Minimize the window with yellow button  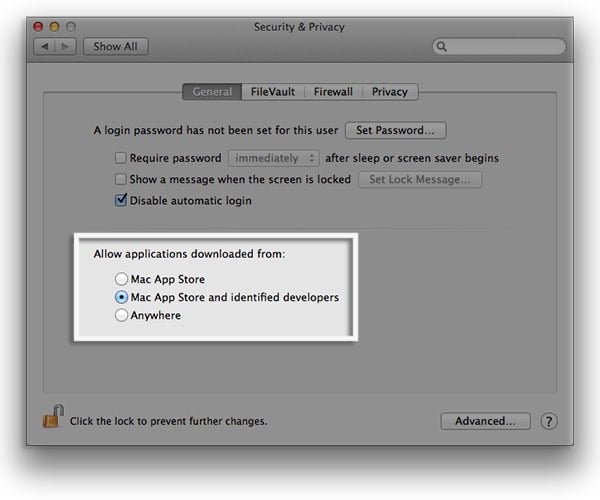[x=54, y=26]
